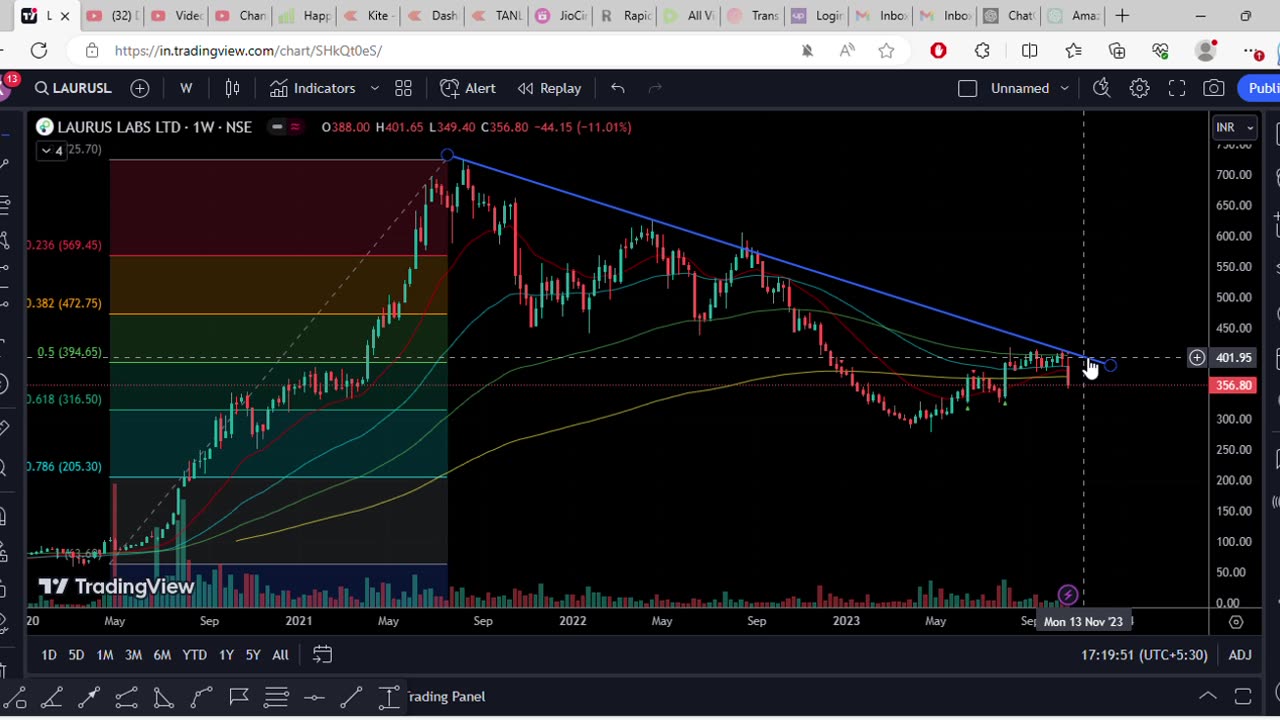1280x720 pixels.
Task: Open the candlestick chart style selector
Action: (x=232, y=88)
